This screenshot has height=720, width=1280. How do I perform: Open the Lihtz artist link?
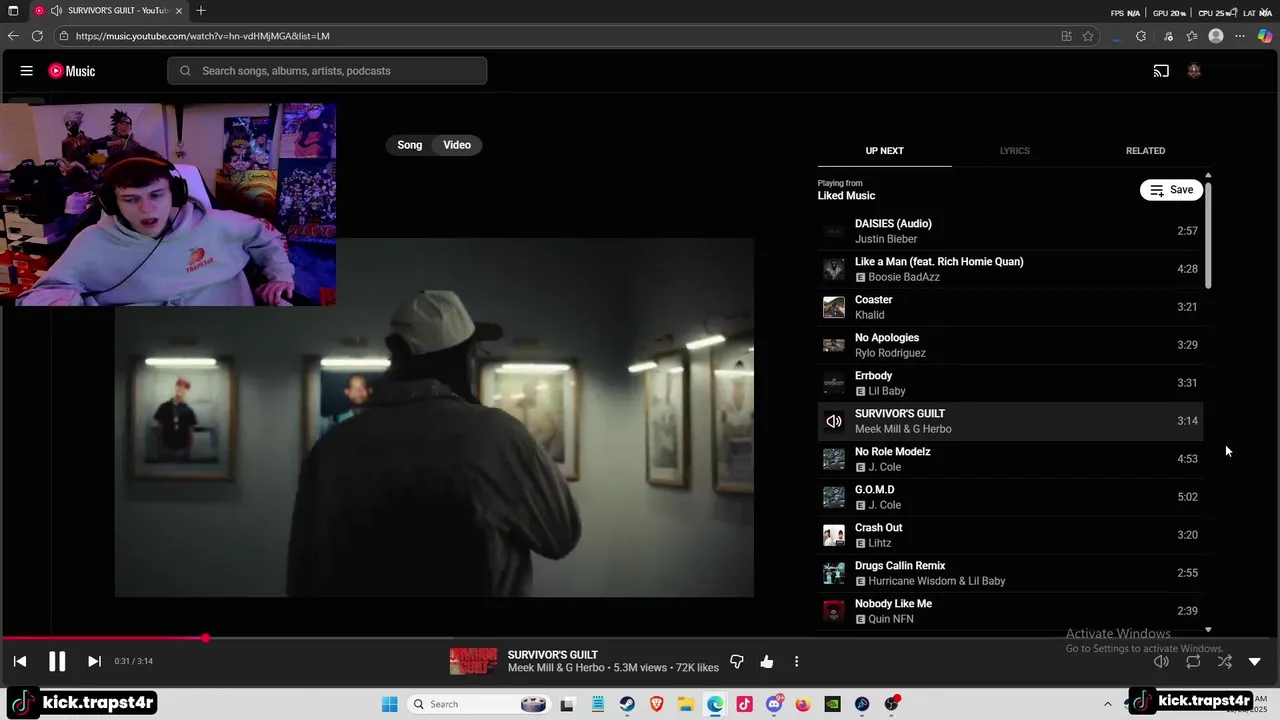(x=880, y=543)
